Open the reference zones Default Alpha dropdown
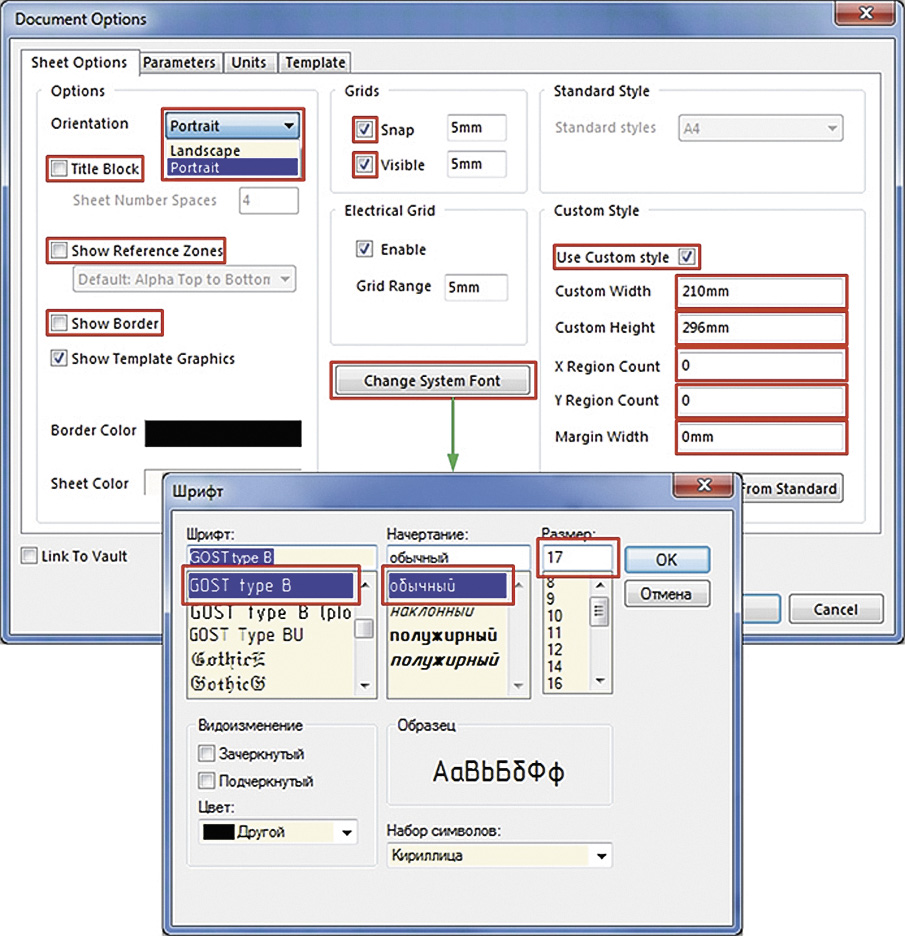 click(184, 279)
